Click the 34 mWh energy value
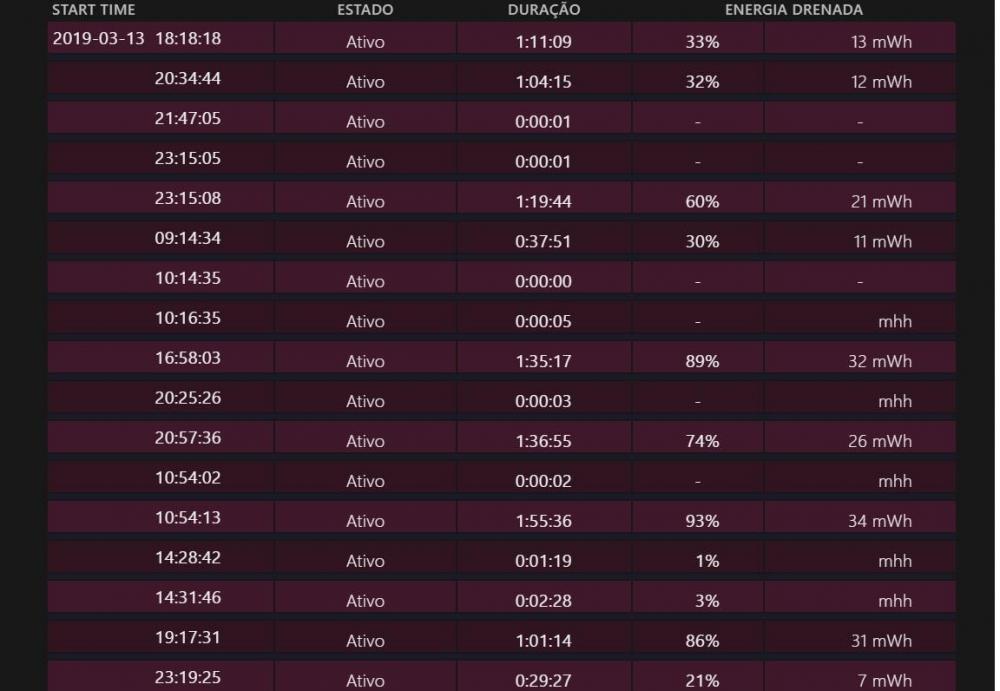The height and width of the screenshot is (691, 1000). 880,521
